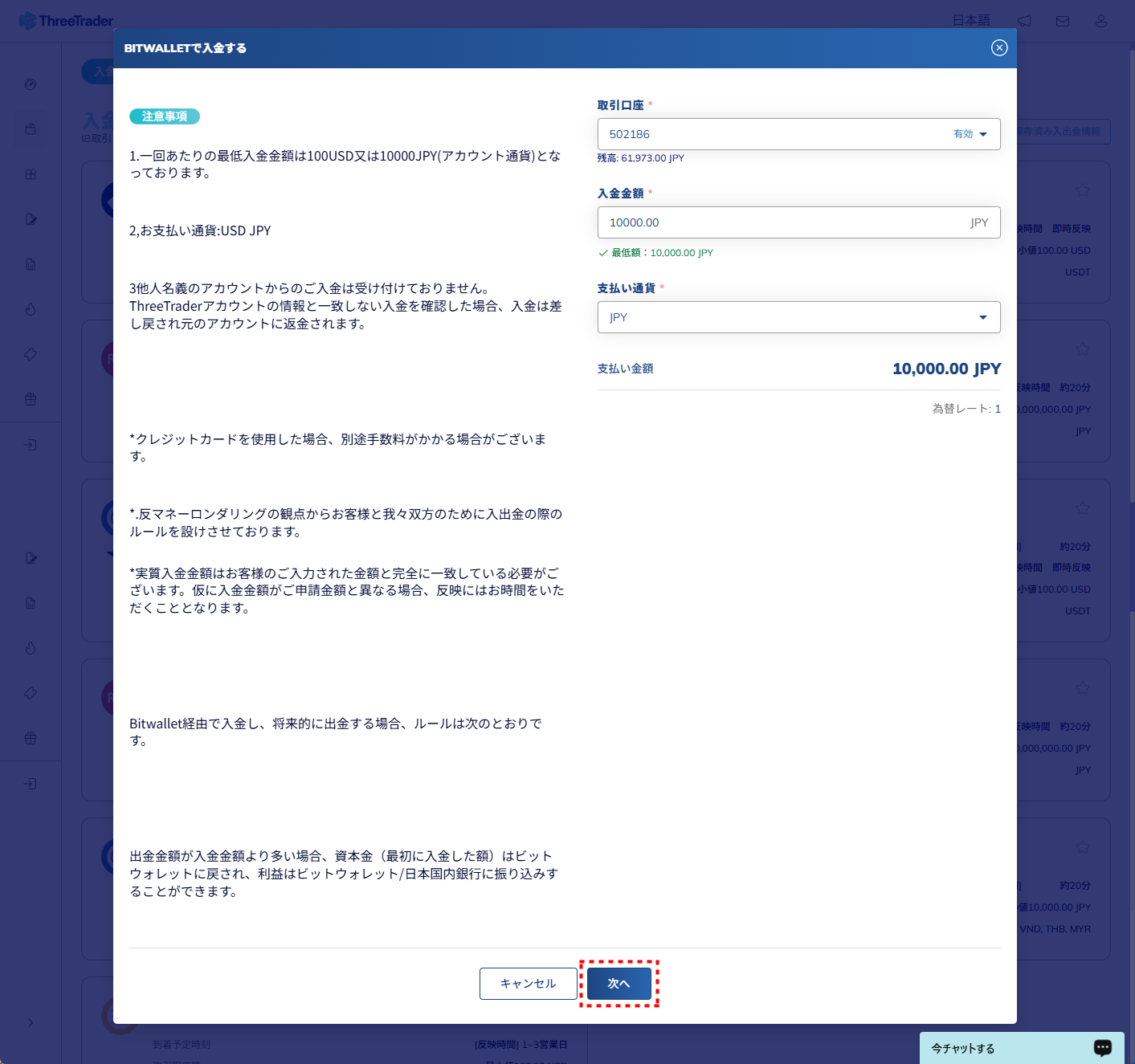Open the 取引口座 account dropdown showing 502186
Screen dimensions: 1135x1064
coord(798,134)
